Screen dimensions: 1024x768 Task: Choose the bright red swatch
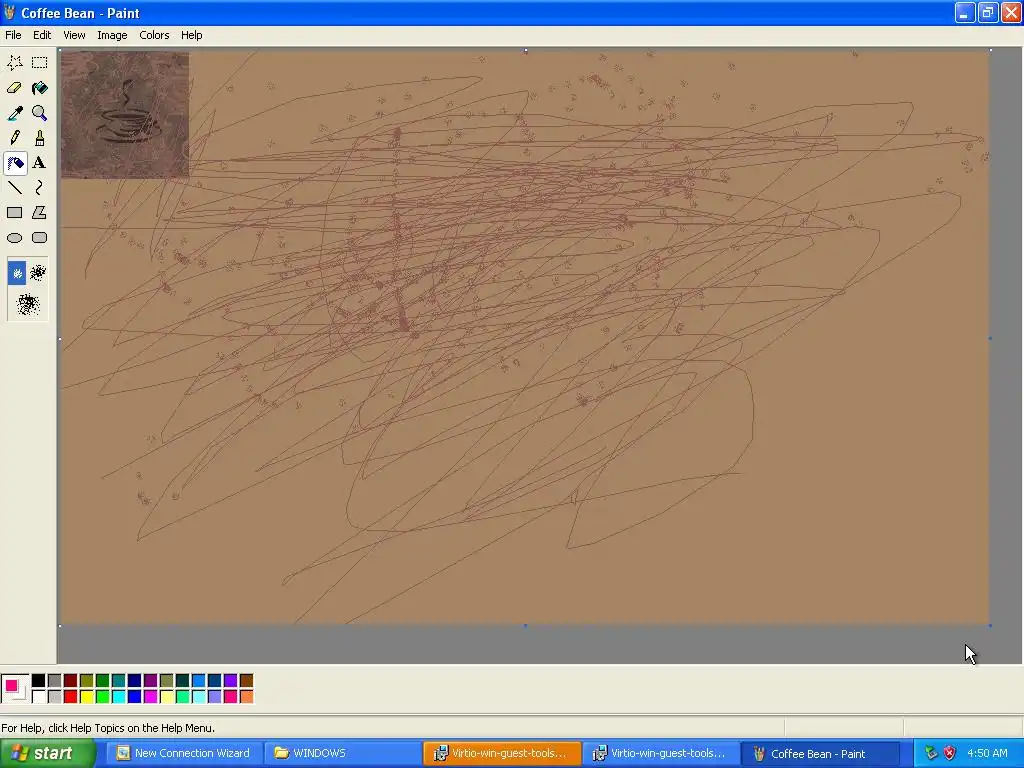pyautogui.click(x=71, y=697)
